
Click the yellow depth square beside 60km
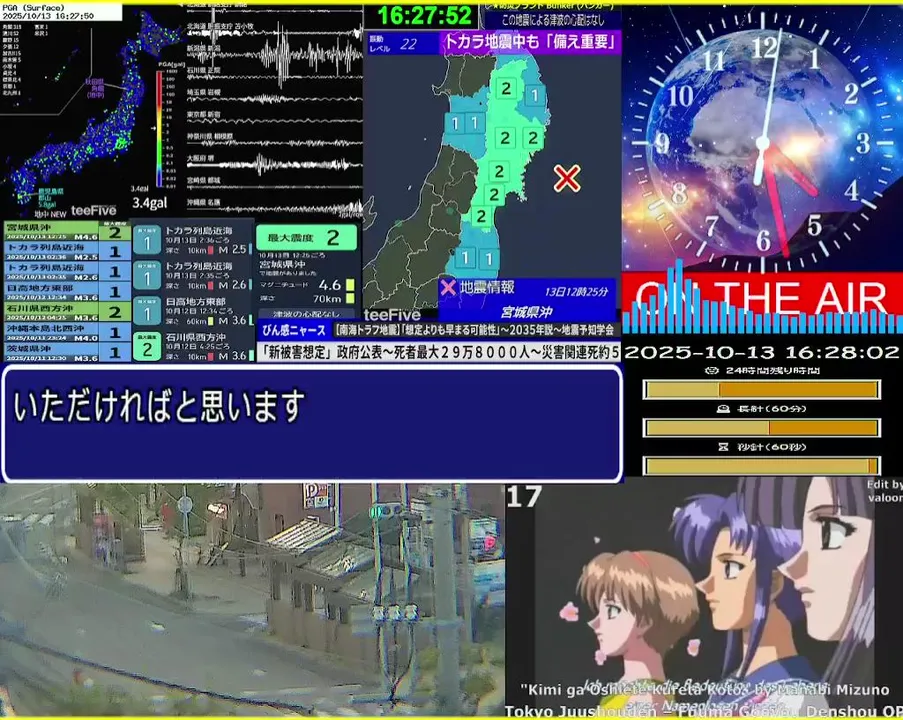(210, 321)
